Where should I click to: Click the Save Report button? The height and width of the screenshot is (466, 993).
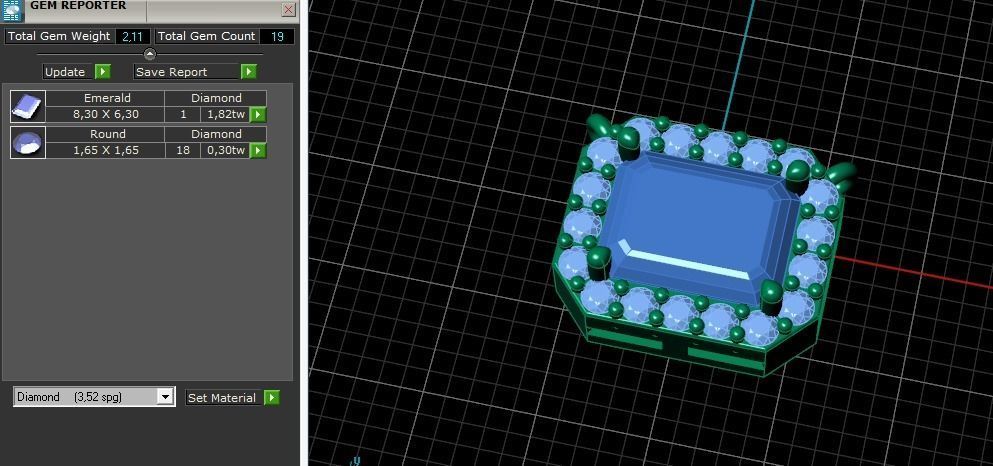(187, 72)
